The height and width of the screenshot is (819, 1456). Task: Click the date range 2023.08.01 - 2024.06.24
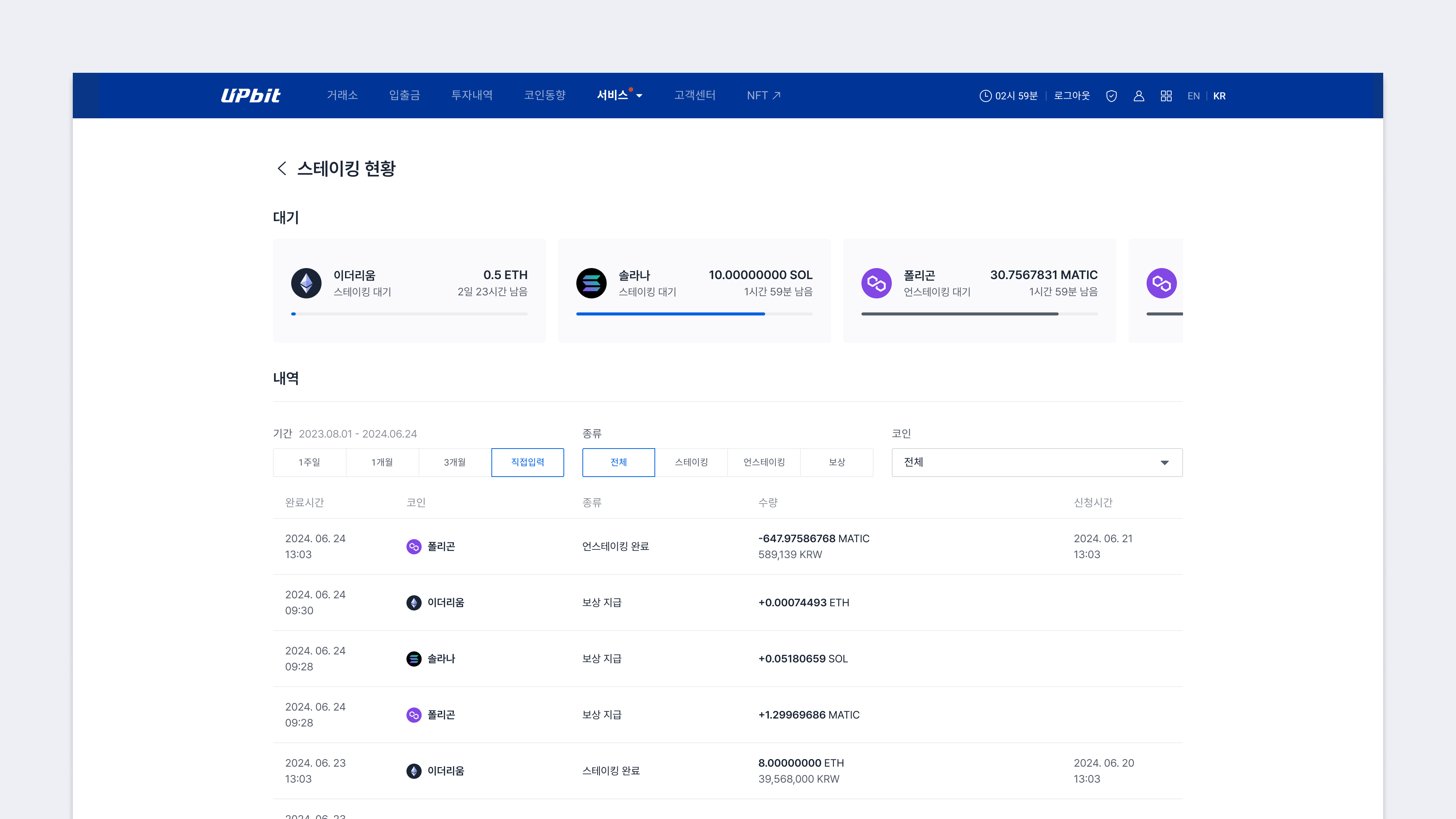[x=358, y=434]
